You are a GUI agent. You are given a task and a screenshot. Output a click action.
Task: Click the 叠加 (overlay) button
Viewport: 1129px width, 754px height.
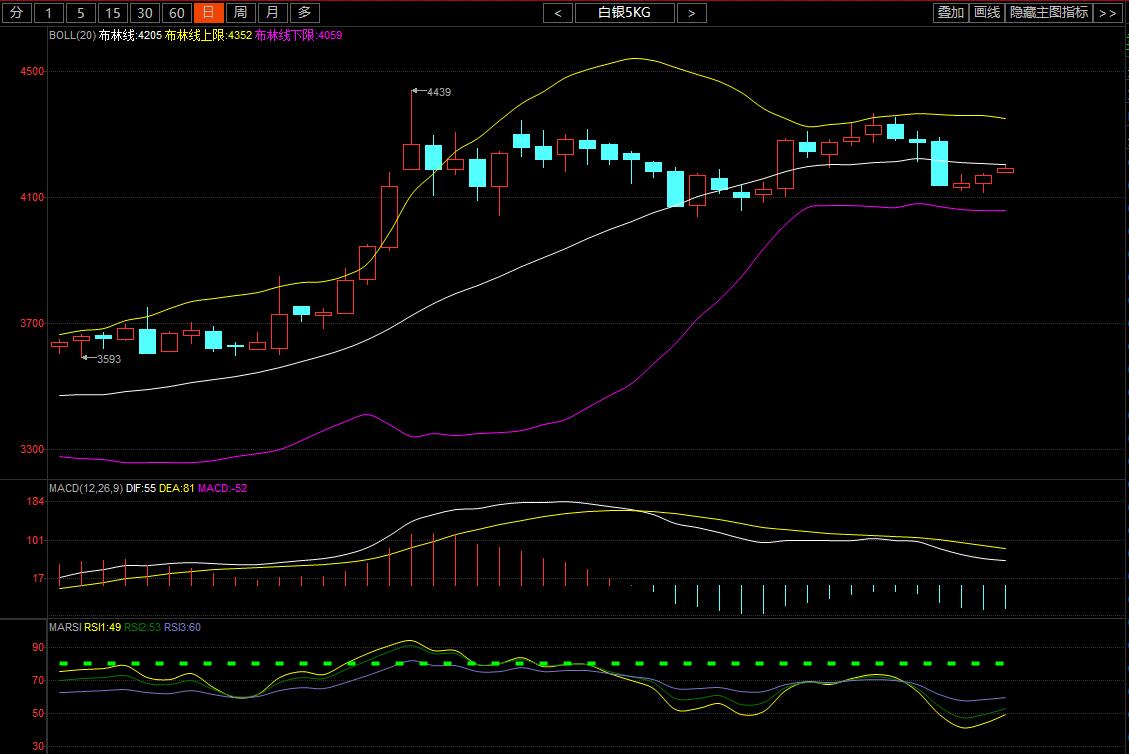[x=950, y=13]
